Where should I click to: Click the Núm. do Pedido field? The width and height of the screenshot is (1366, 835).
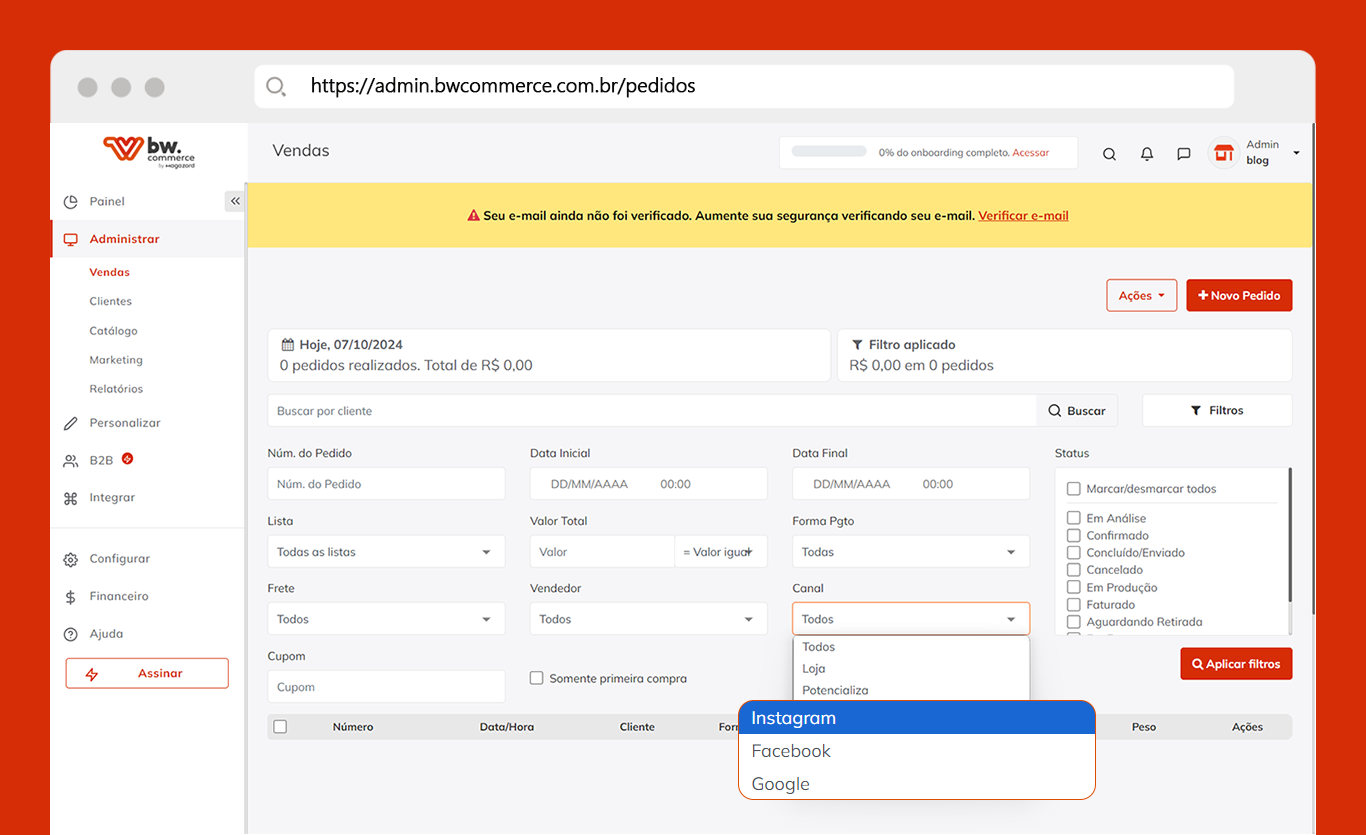[x=386, y=484]
